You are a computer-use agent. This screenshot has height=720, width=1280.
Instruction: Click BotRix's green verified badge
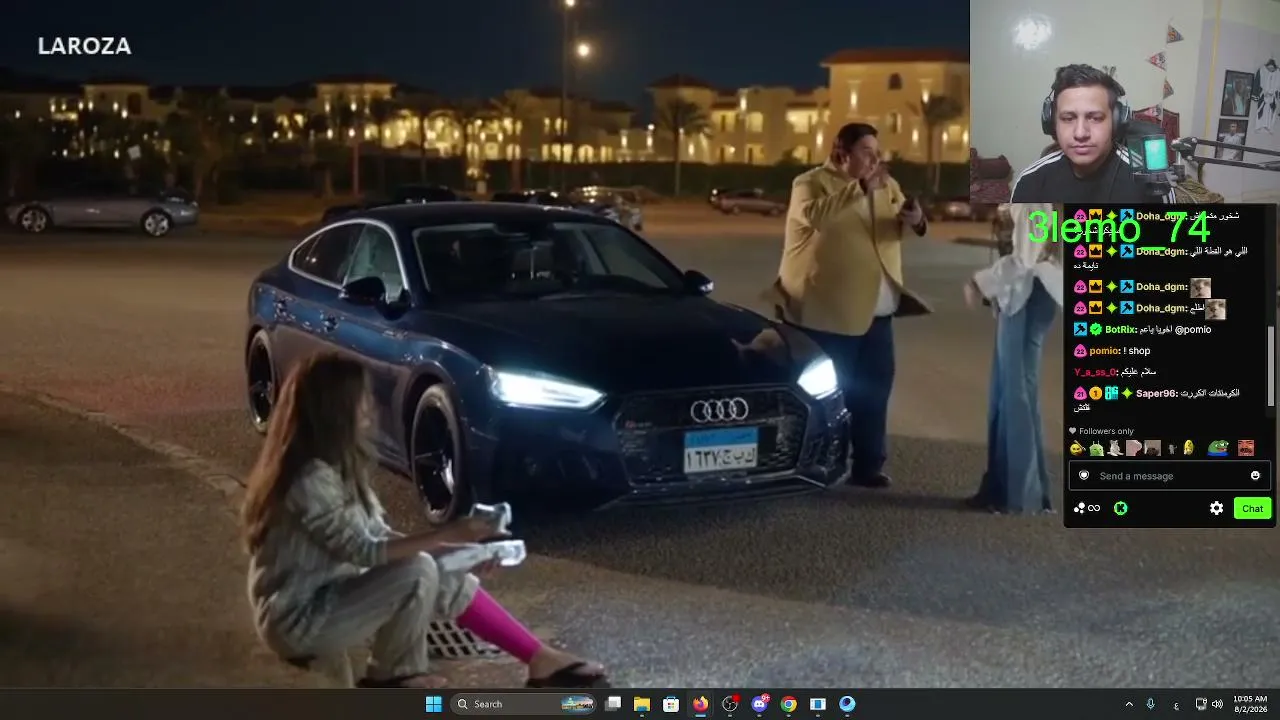(1095, 329)
